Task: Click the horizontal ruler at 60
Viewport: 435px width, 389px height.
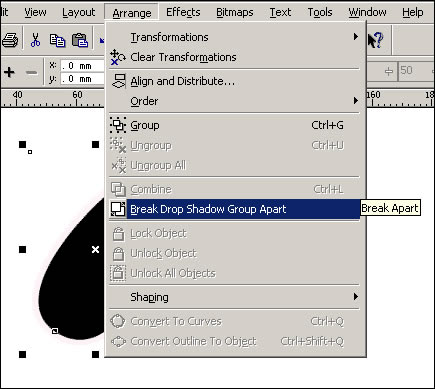Action: [77, 95]
